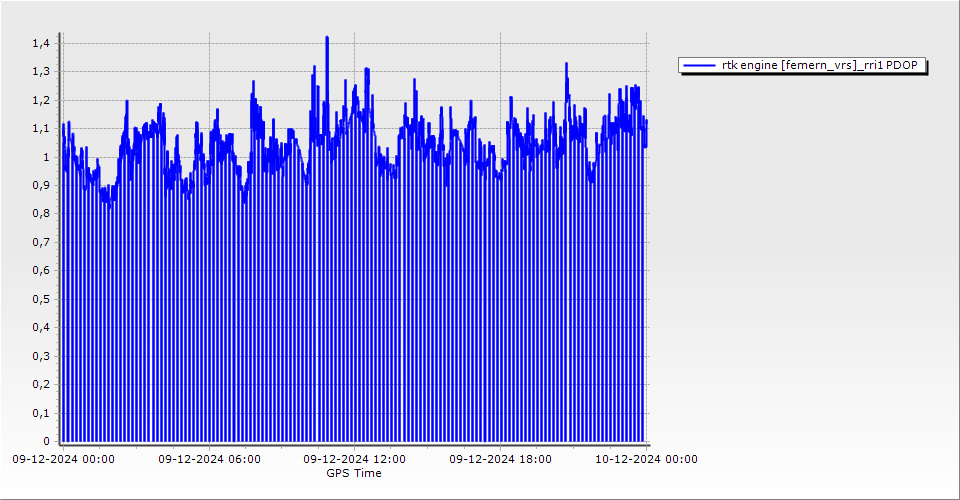
Task: Select the 0,3 y-axis tick label
Action: click(40, 356)
